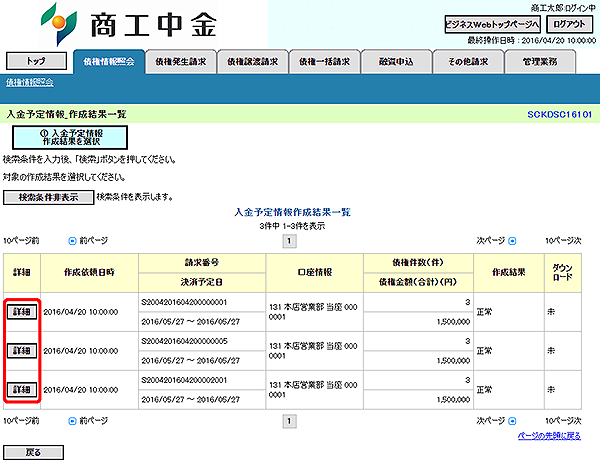Click 3件中 1-3件を表示 count text
This screenshot has width=600, height=468.
coord(292,226)
